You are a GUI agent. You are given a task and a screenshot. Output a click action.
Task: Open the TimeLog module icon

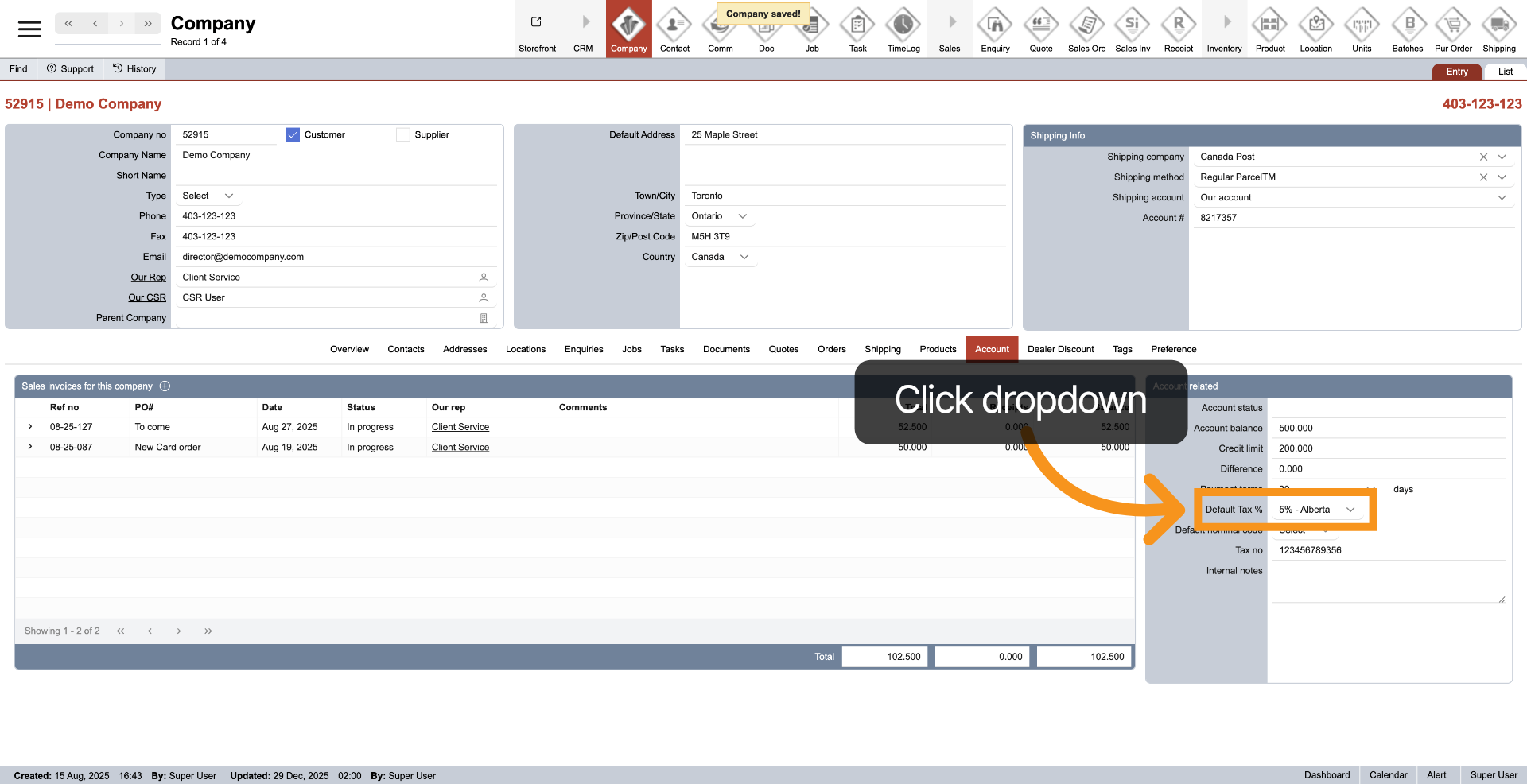click(x=903, y=29)
